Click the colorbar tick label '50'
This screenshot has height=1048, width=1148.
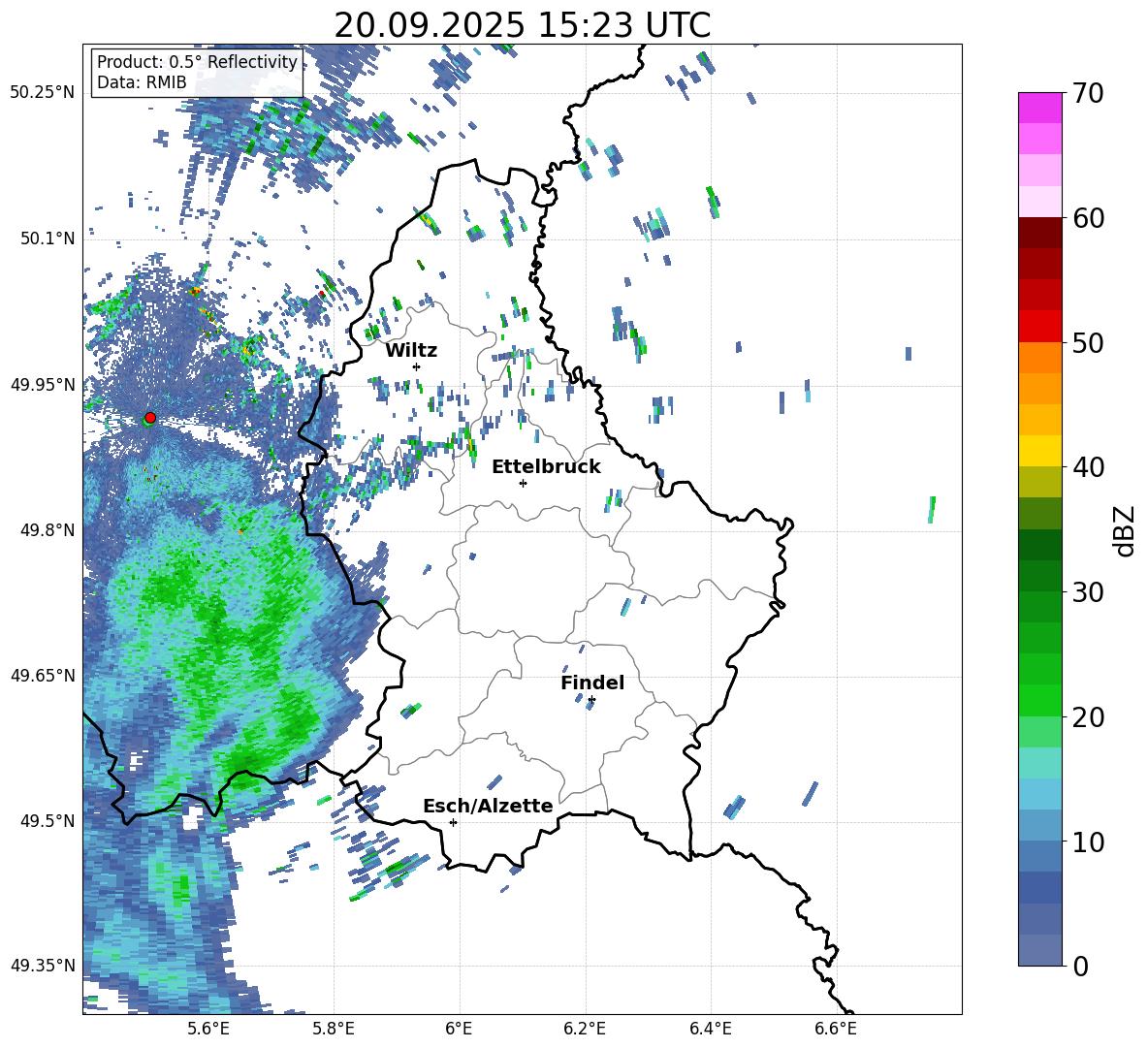click(x=1088, y=343)
